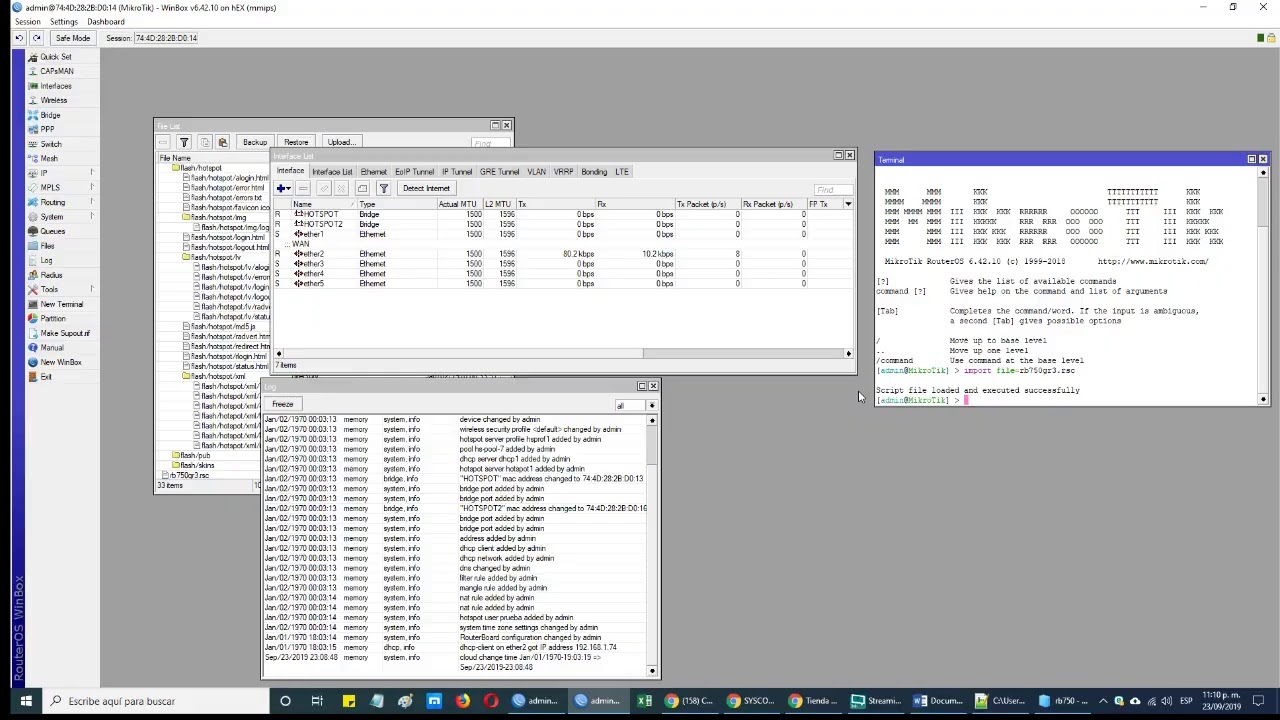Open Log in sidebar
1280x720 pixels.
(x=46, y=260)
